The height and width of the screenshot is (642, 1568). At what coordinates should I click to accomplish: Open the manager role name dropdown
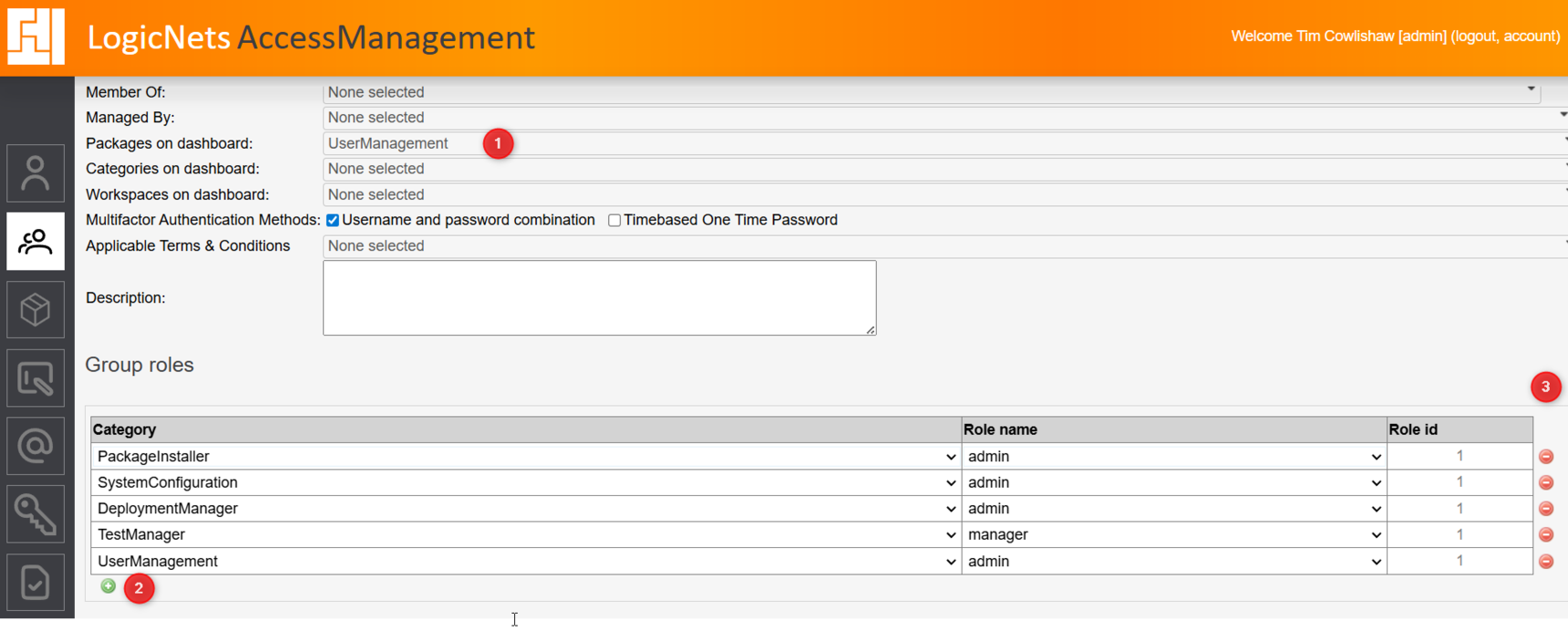pyautogui.click(x=1173, y=535)
